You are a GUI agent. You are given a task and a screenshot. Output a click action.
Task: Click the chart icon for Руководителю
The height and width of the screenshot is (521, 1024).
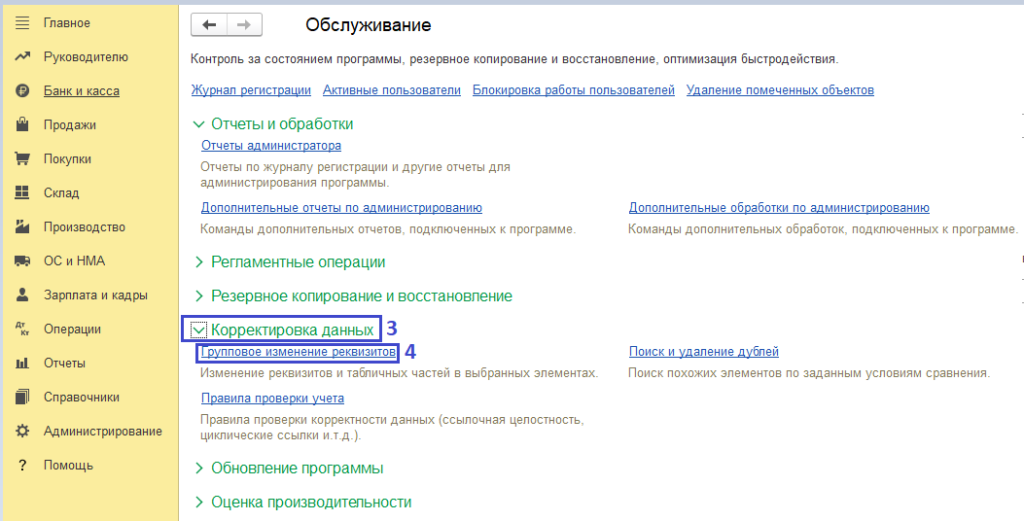[x=22, y=57]
